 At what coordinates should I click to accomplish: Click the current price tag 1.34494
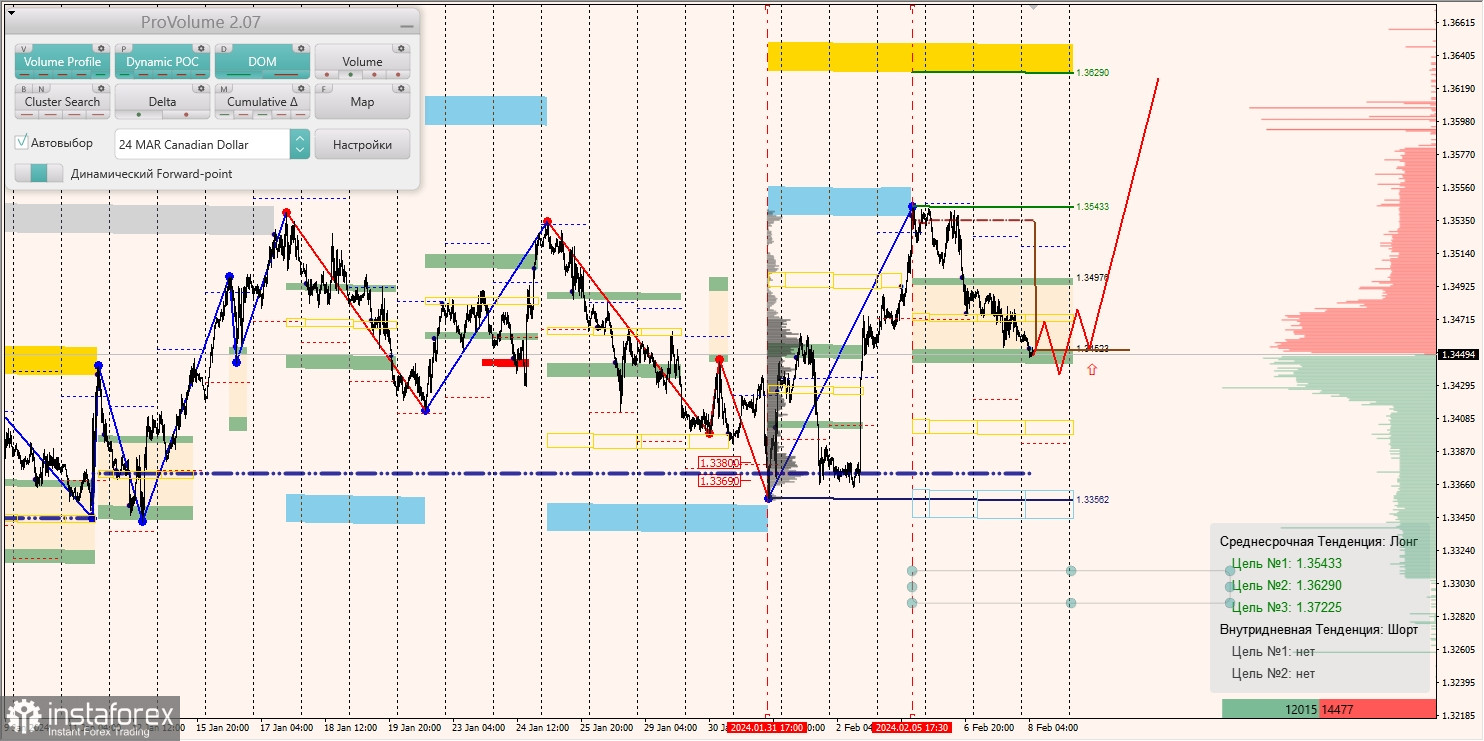pos(1459,354)
